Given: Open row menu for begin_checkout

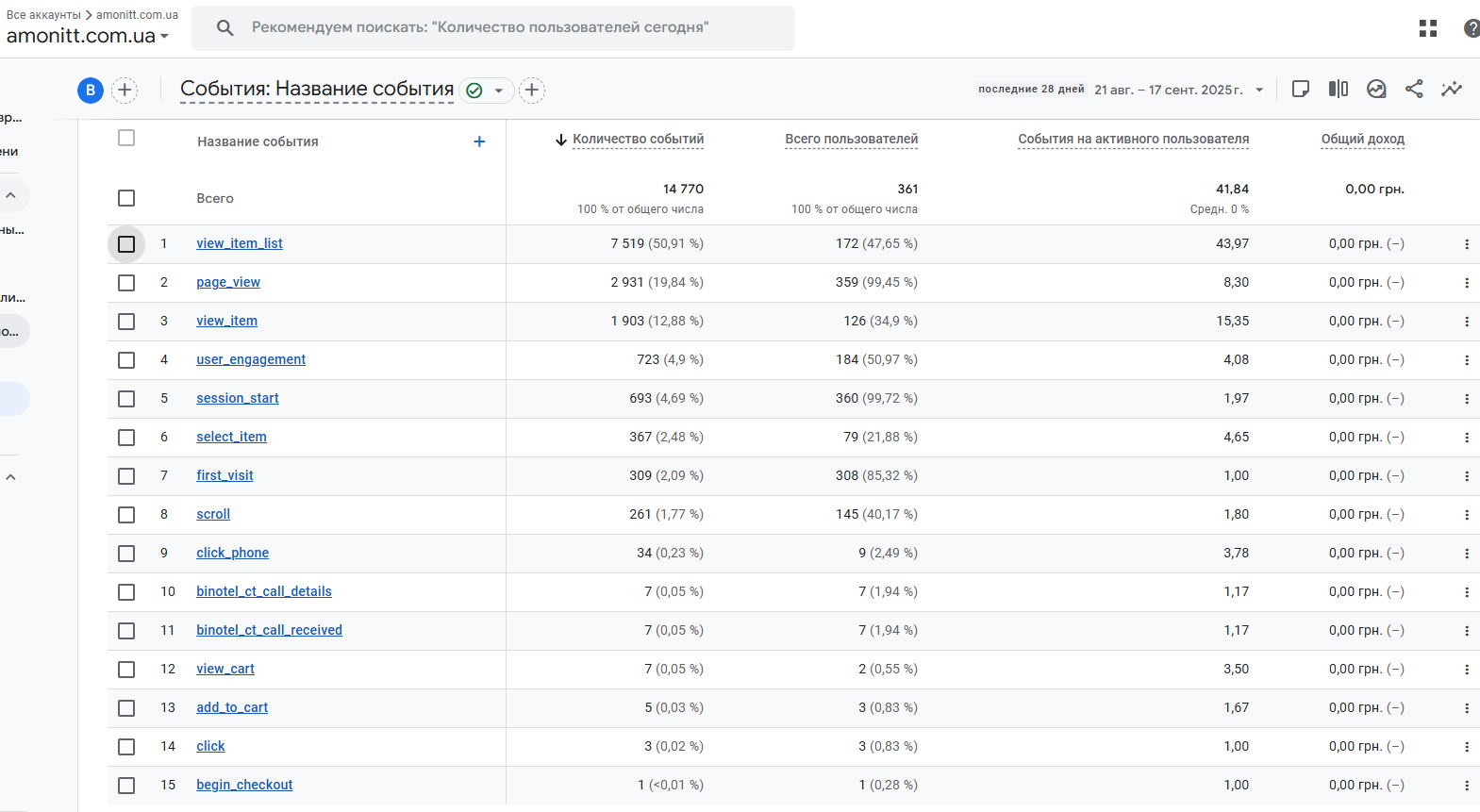Looking at the screenshot, I should [x=1467, y=786].
